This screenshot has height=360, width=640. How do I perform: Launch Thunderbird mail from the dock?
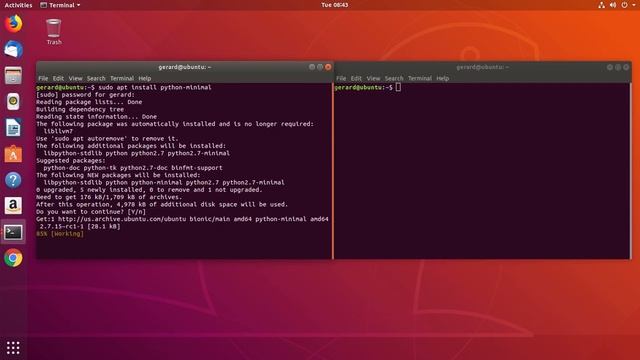coord(13,49)
